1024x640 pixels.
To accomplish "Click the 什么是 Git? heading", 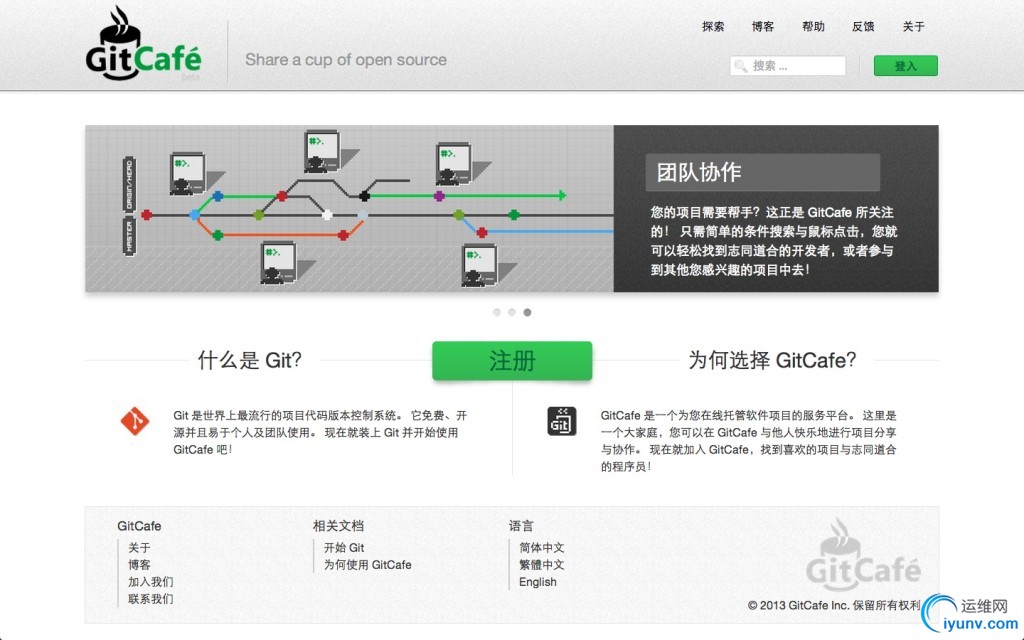I will coord(250,360).
